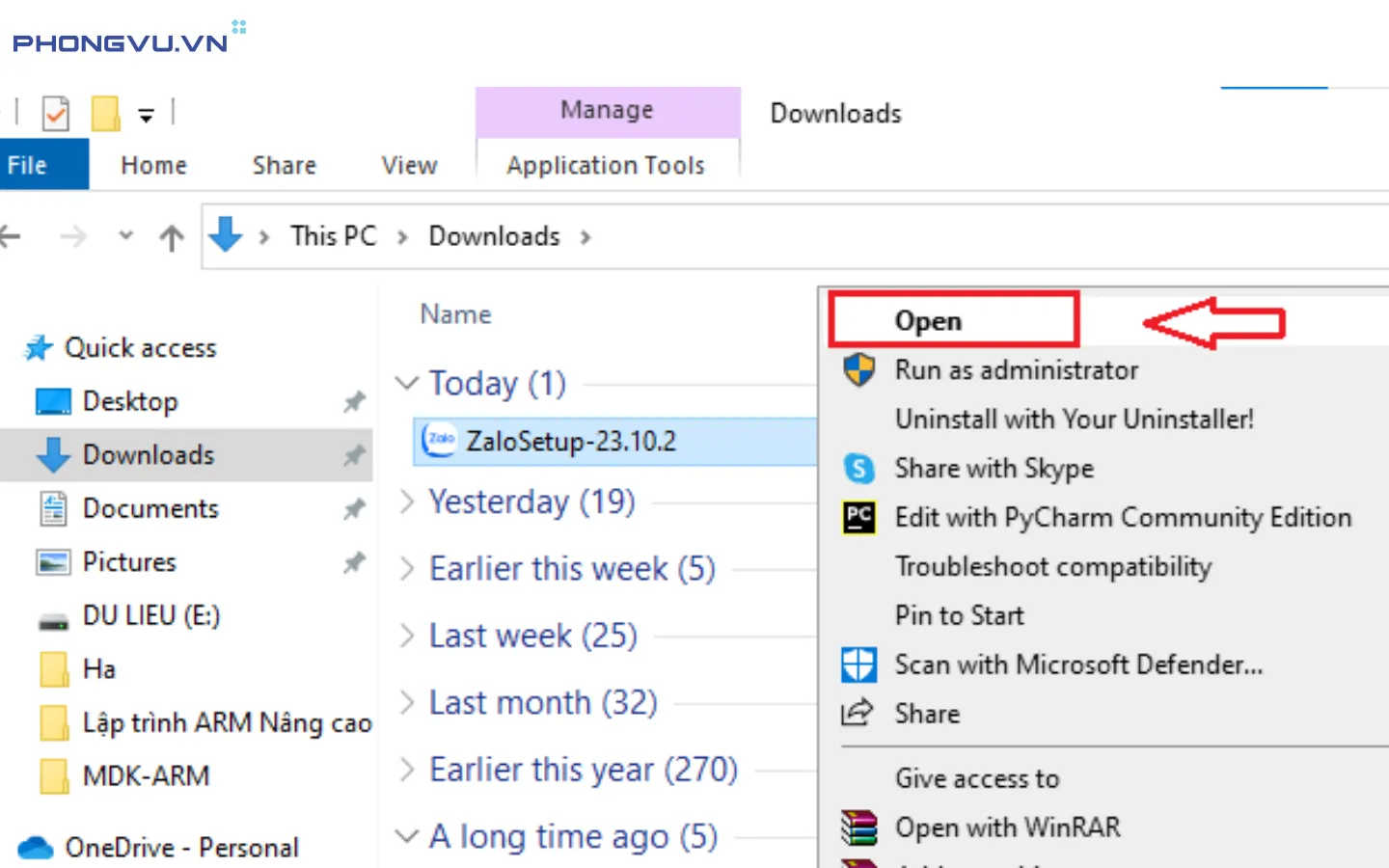Select the ZaloSetup-23.10.2 file
This screenshot has height=868, width=1389.
(x=570, y=442)
